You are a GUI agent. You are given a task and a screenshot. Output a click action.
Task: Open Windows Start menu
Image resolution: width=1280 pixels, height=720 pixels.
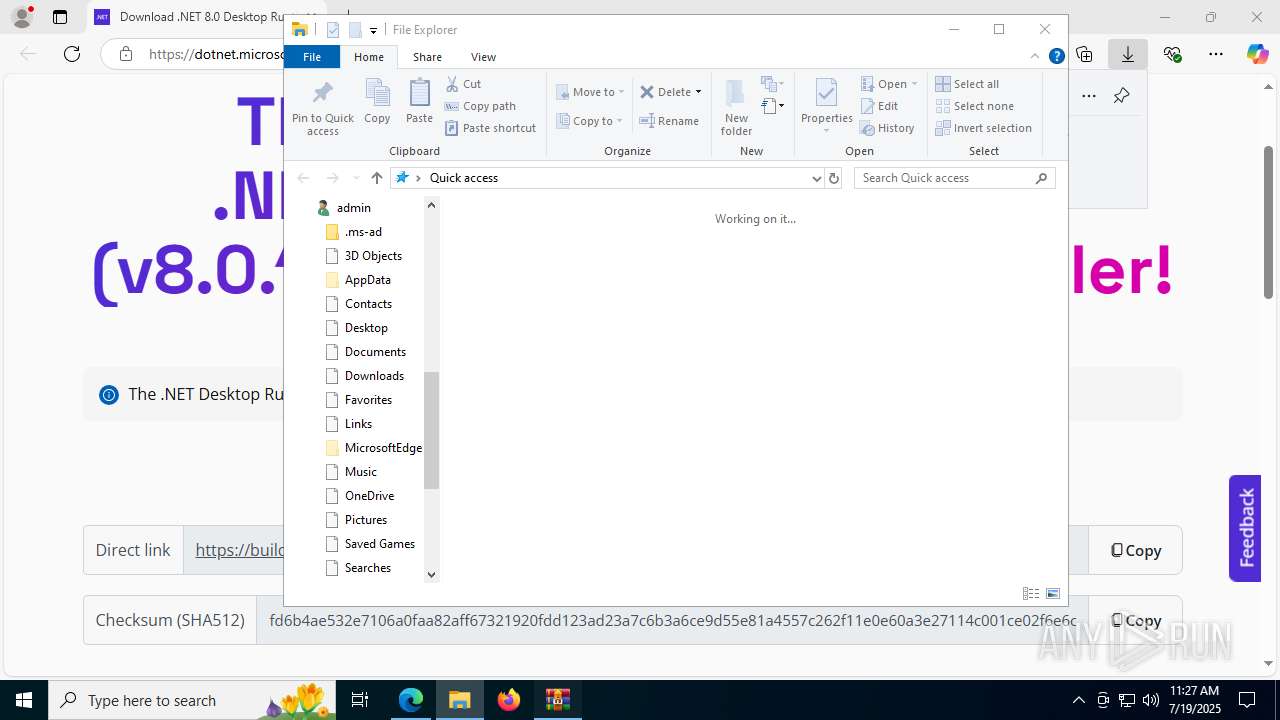[23, 700]
